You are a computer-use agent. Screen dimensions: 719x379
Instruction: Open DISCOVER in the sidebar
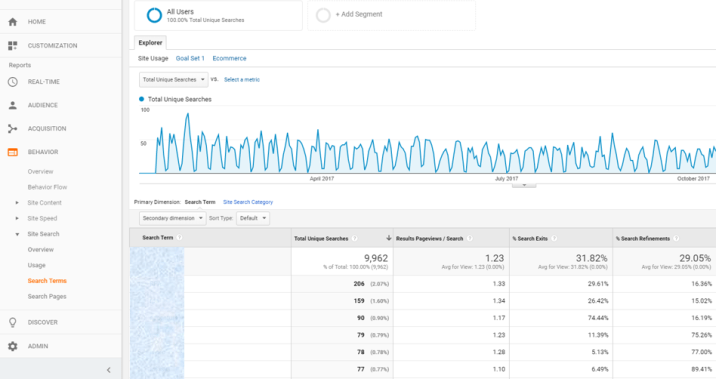43,322
